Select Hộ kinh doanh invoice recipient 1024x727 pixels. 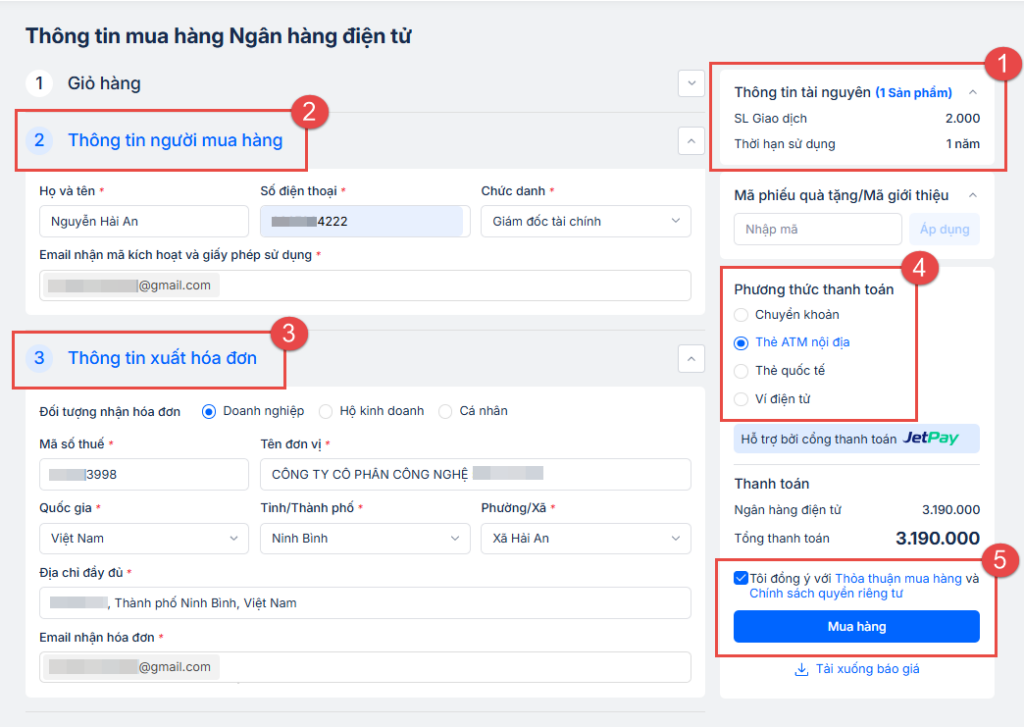coord(326,411)
